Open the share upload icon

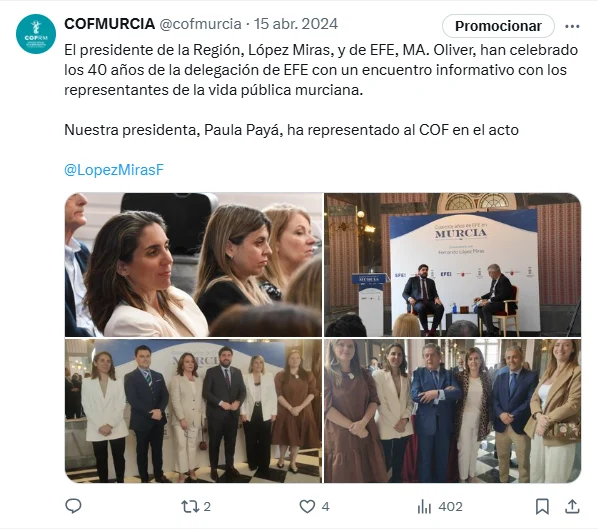pos(572,506)
